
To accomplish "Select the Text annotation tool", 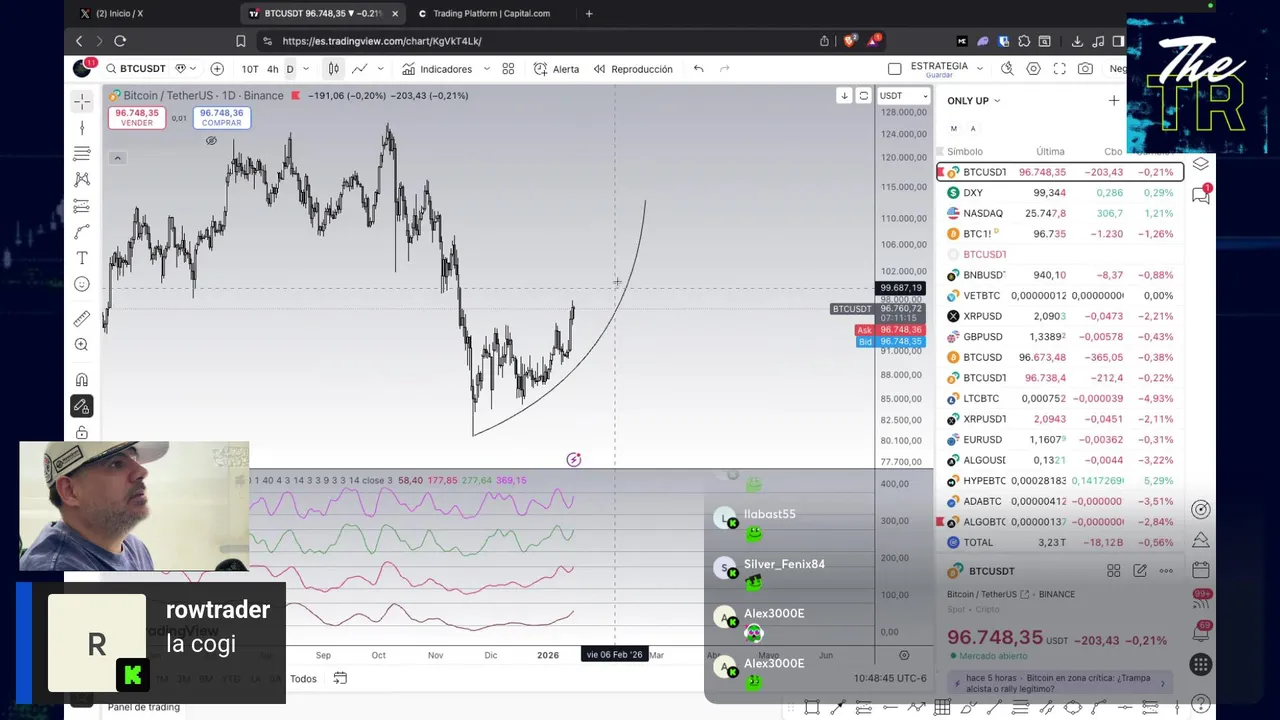I will (82, 258).
